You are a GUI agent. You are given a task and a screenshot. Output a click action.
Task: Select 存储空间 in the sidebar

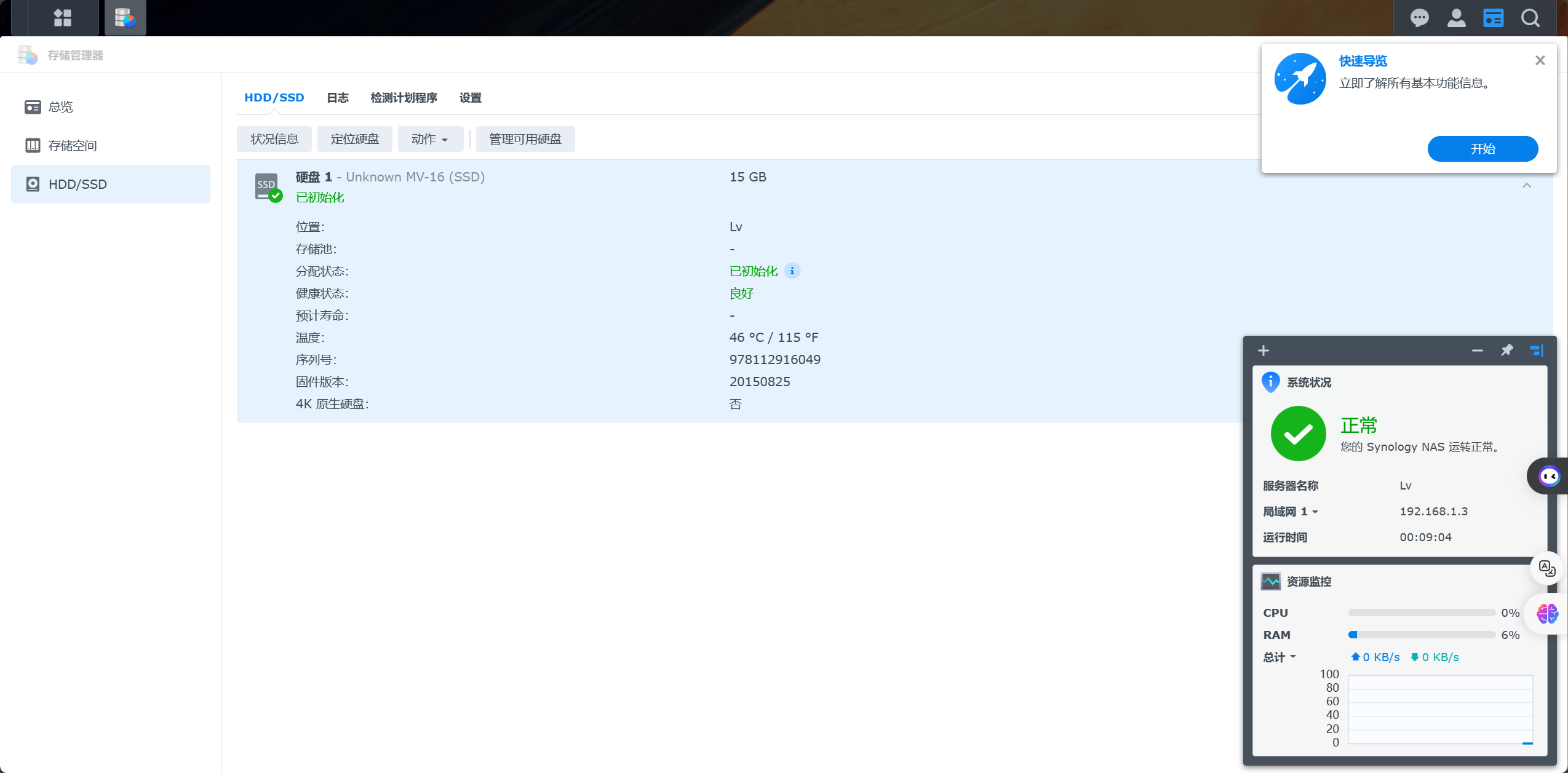[x=73, y=146]
